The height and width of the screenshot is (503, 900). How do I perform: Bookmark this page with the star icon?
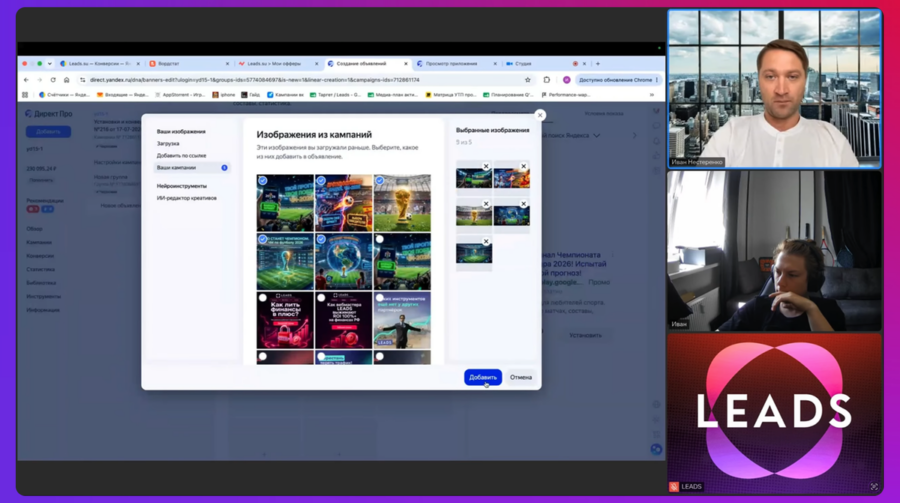pos(527,80)
